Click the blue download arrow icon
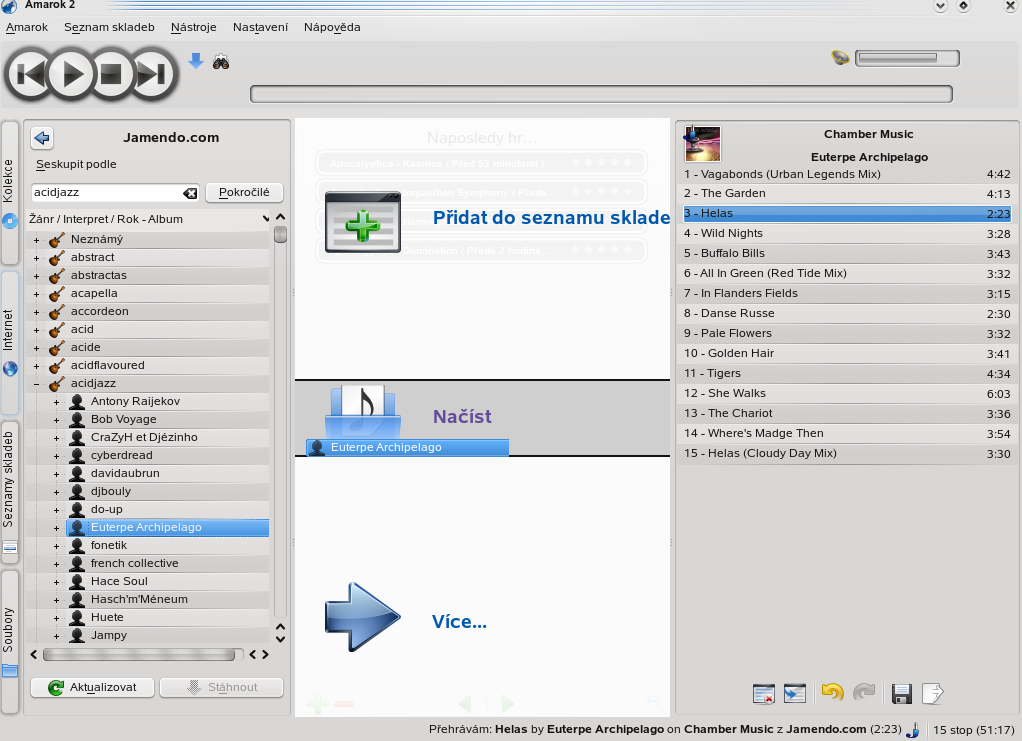 point(196,61)
